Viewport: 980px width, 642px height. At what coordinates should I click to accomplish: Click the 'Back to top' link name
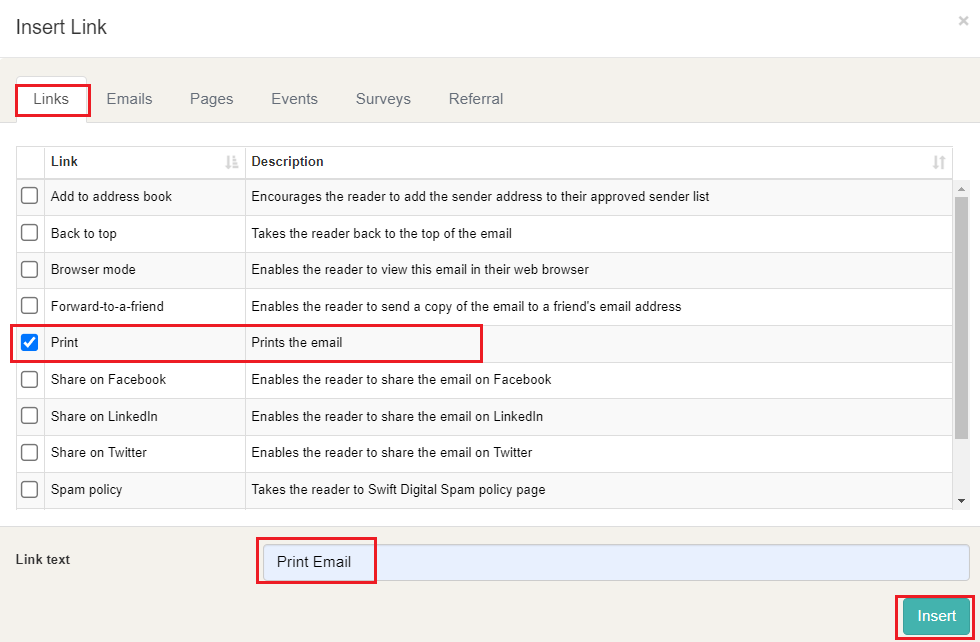pos(84,233)
